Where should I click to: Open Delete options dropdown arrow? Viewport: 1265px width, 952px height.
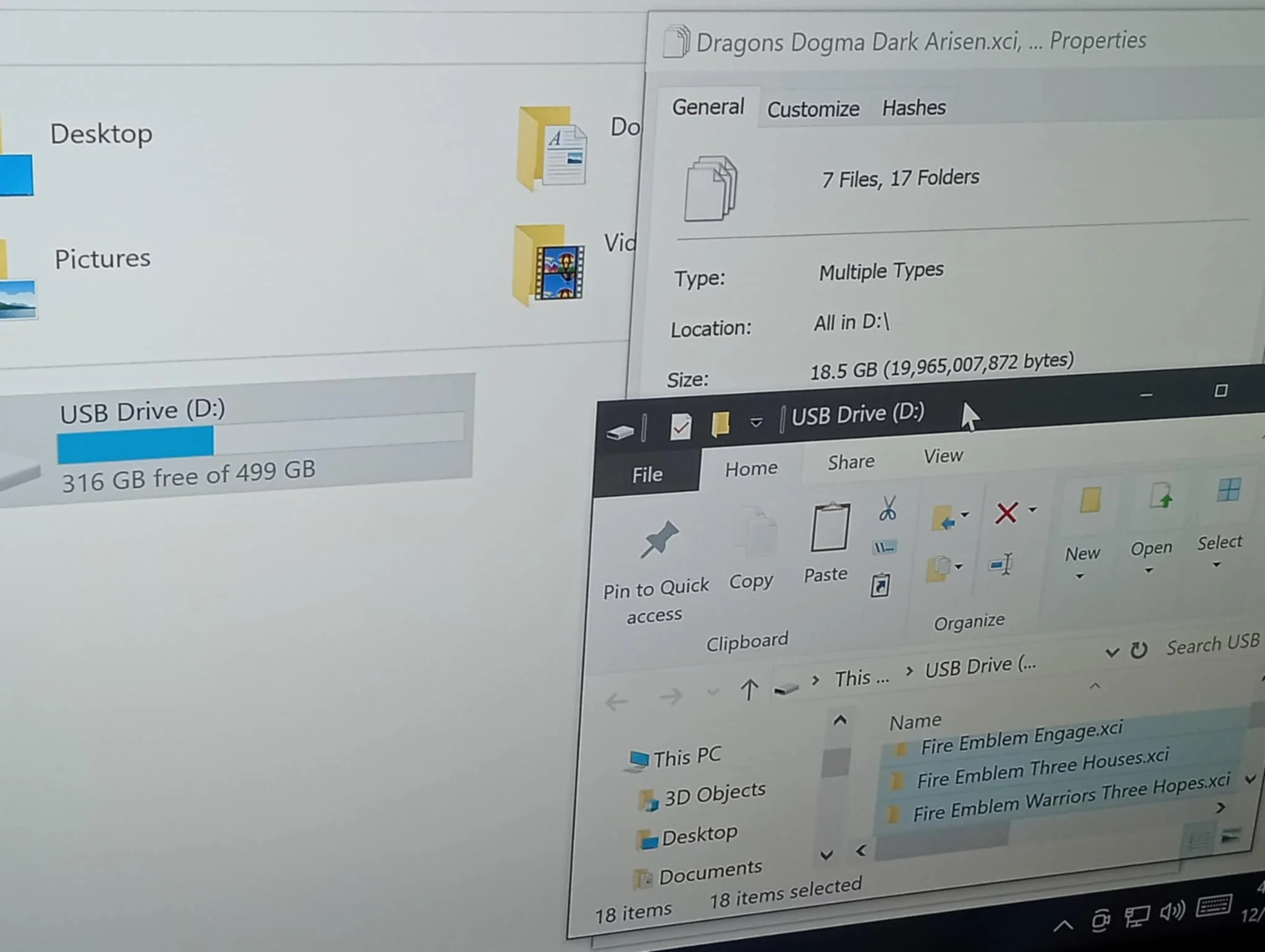coord(1033,510)
